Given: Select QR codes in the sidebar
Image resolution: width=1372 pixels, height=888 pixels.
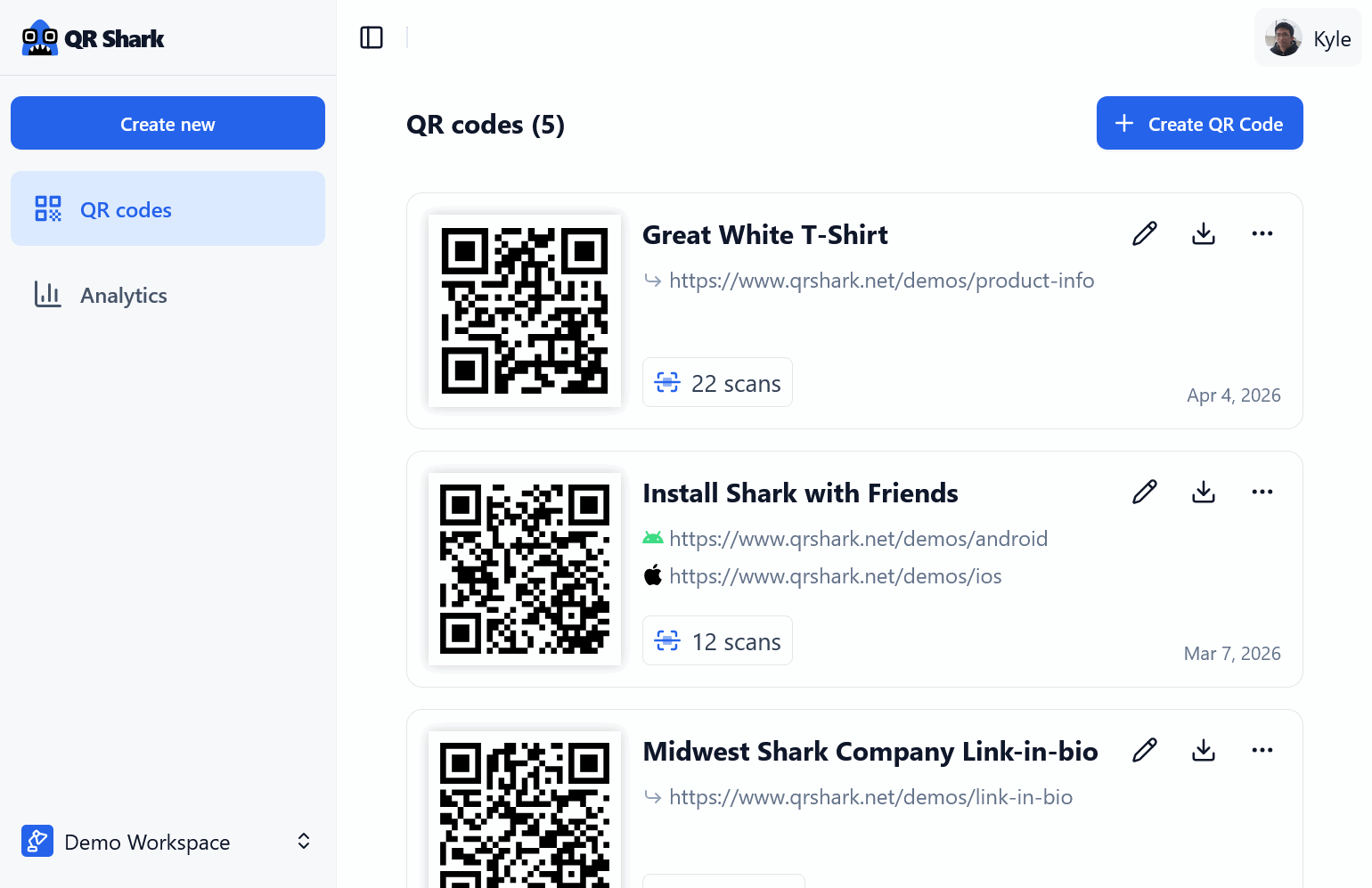Looking at the screenshot, I should pos(126,208).
